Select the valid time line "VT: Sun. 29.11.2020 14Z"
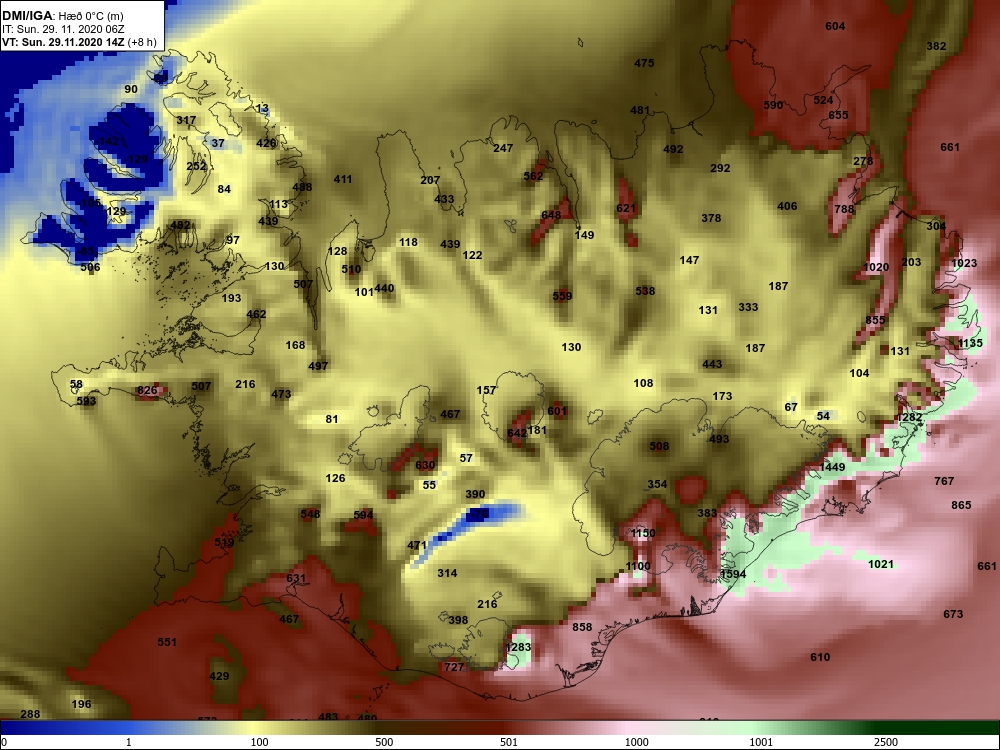The width and height of the screenshot is (1000, 750). (x=63, y=42)
